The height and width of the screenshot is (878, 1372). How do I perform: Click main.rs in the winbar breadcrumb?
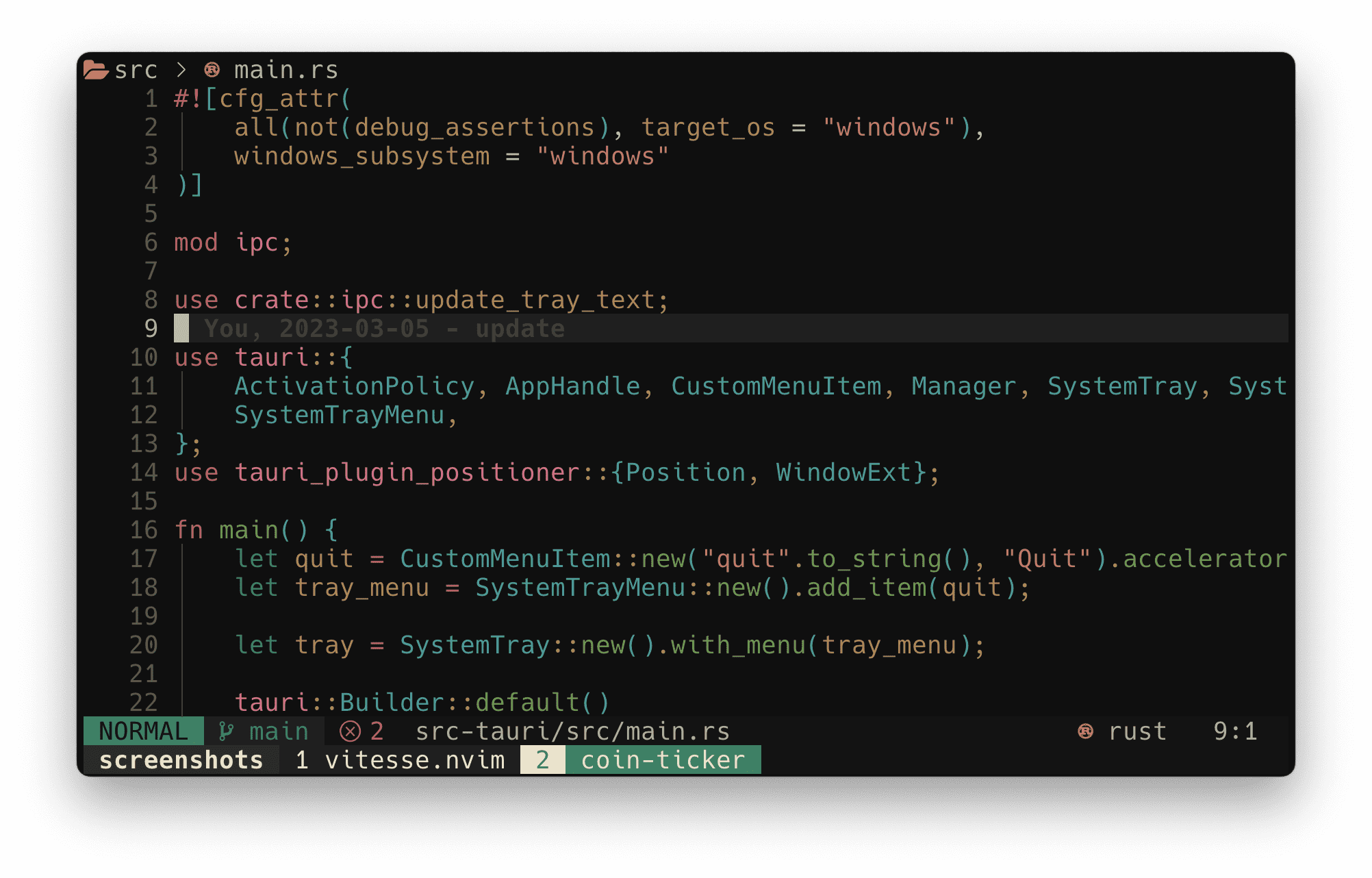286,70
